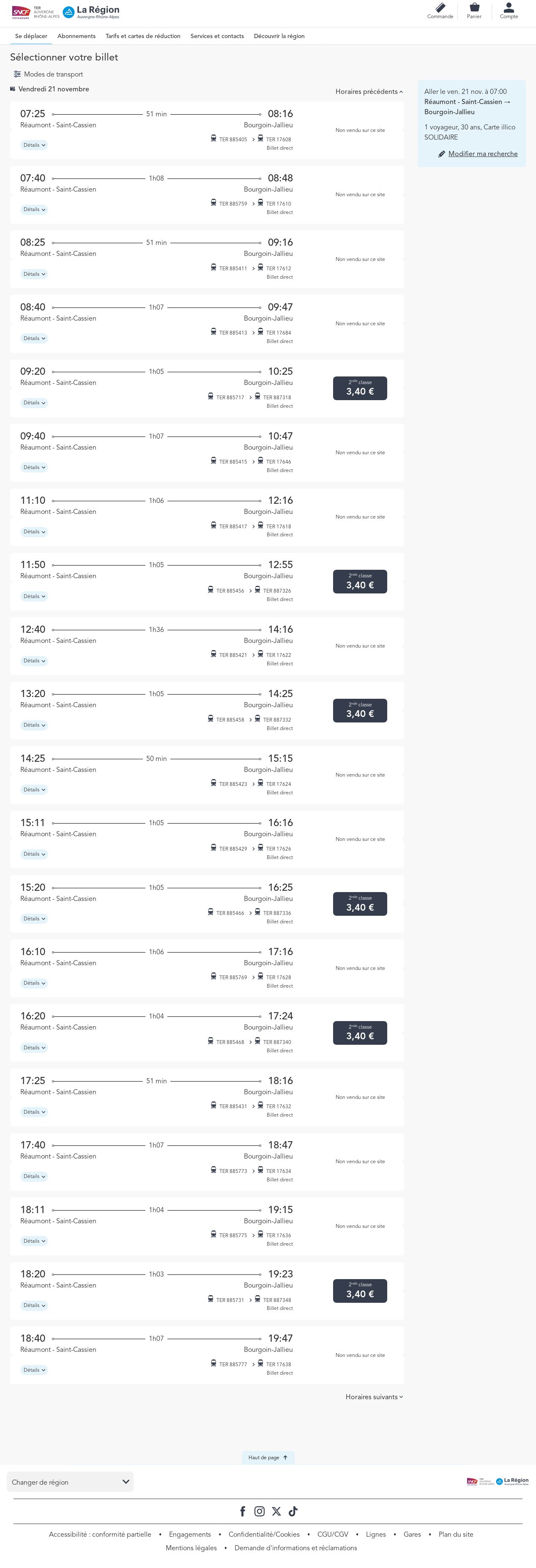Open Modes de transport filter
The width and height of the screenshot is (536, 1568).
tap(48, 74)
